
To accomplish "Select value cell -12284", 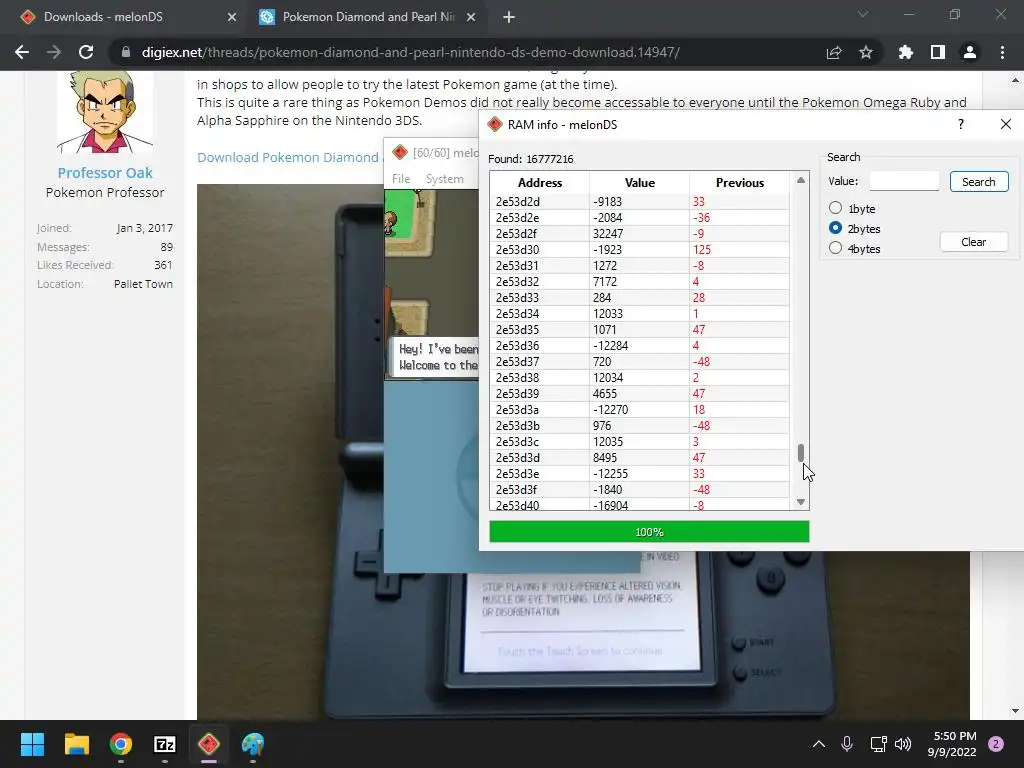I will 639,345.
